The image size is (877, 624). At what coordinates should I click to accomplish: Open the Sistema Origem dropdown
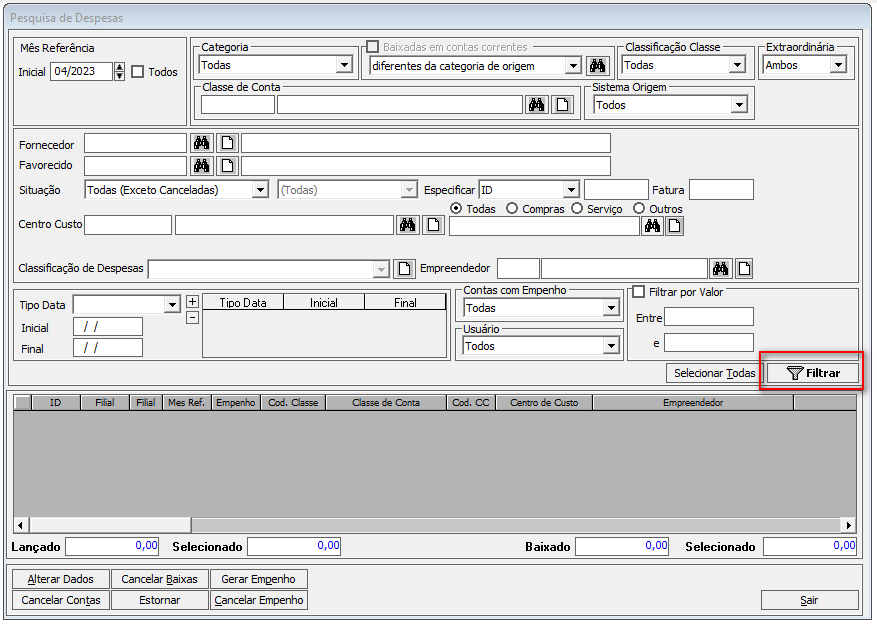[x=739, y=105]
